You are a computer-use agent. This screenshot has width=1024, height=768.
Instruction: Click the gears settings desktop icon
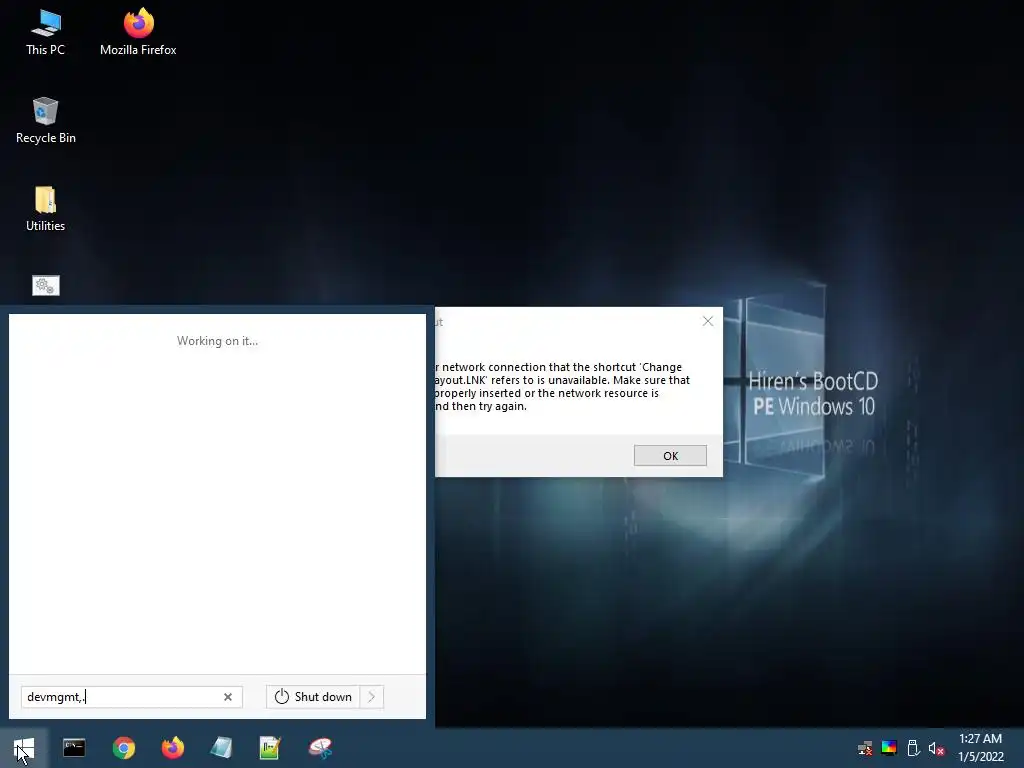46,285
